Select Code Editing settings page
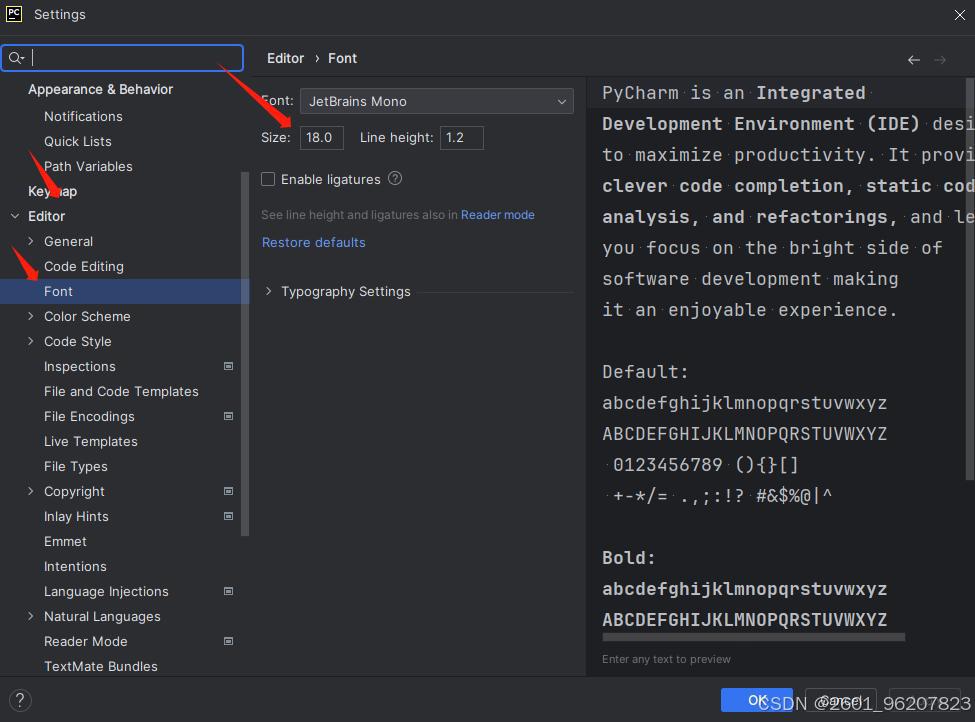 tap(84, 266)
